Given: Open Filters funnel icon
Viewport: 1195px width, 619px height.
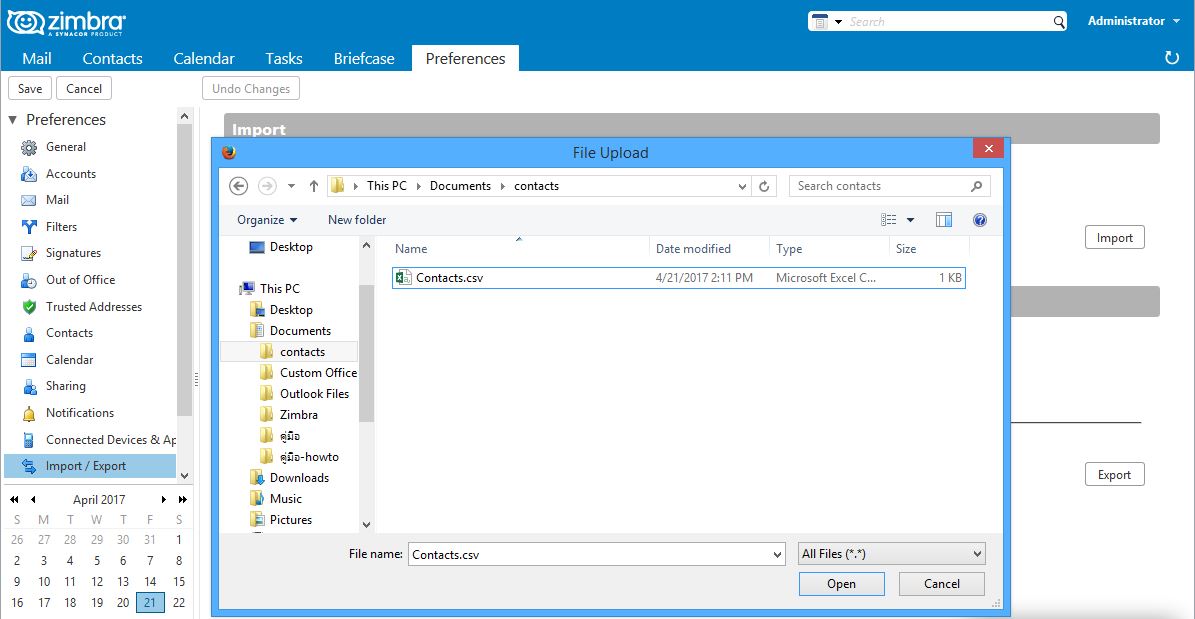Looking at the screenshot, I should pos(29,226).
